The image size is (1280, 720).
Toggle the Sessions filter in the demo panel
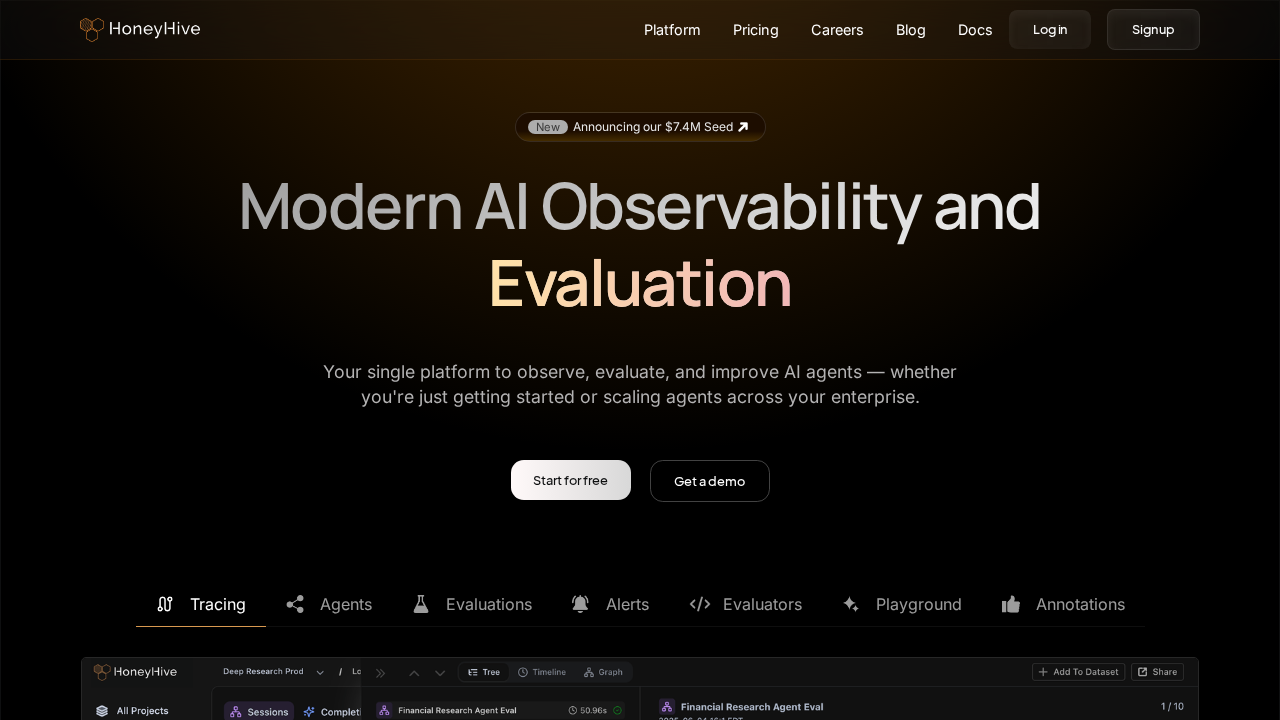pyautogui.click(x=259, y=711)
